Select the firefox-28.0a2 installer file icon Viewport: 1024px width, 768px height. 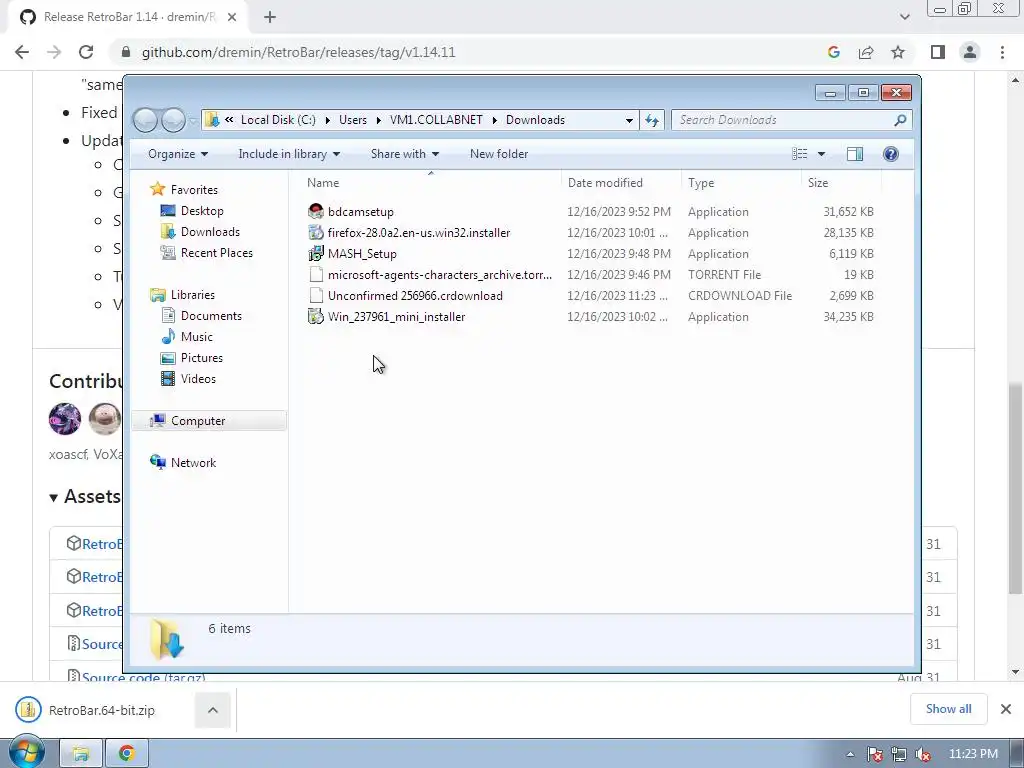tap(316, 232)
